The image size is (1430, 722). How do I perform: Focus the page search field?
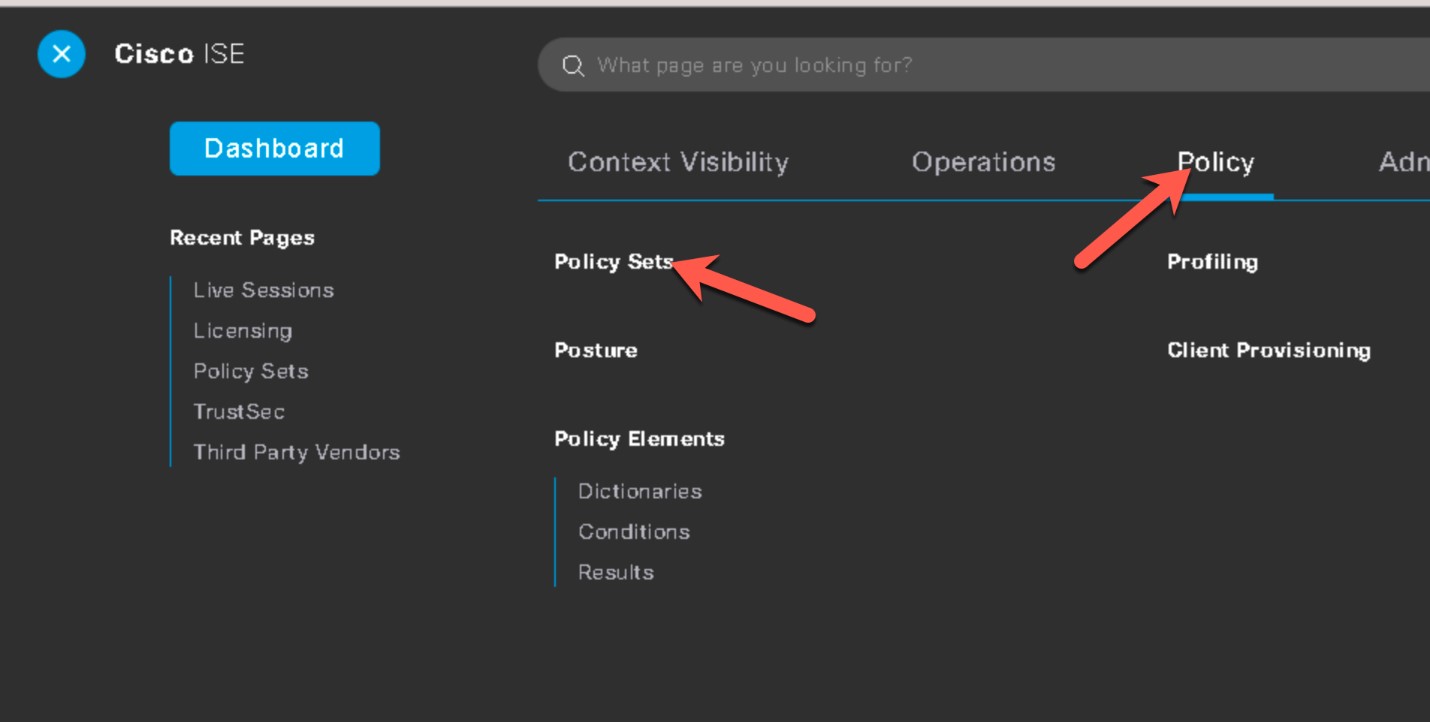[x=984, y=65]
